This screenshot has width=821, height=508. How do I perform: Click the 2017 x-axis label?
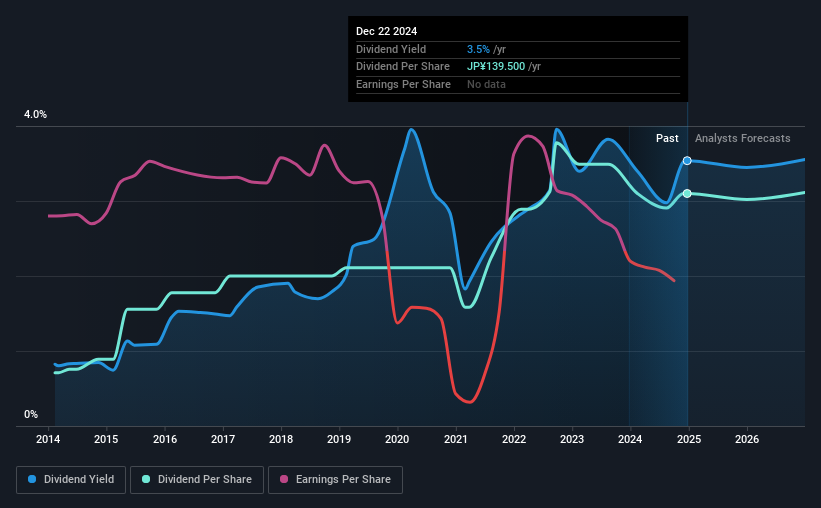[x=223, y=439]
